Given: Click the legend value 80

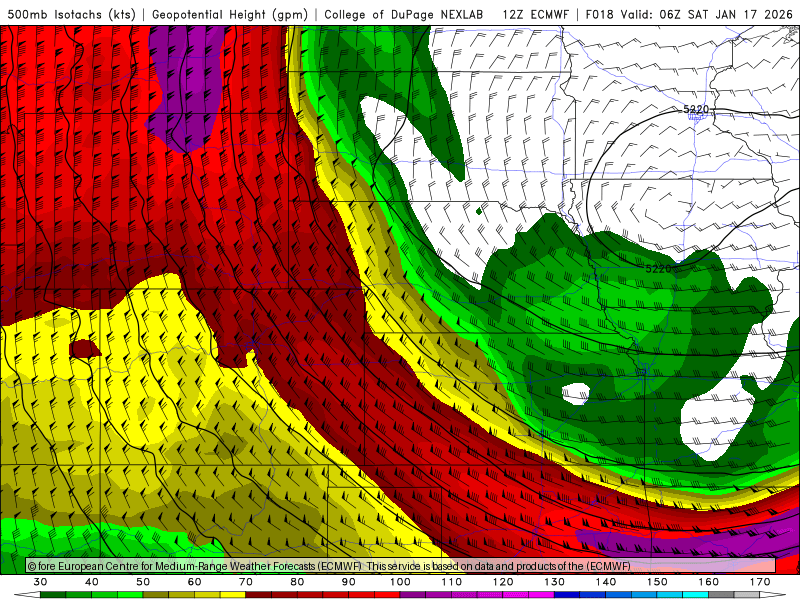Looking at the screenshot, I should 297,582.
